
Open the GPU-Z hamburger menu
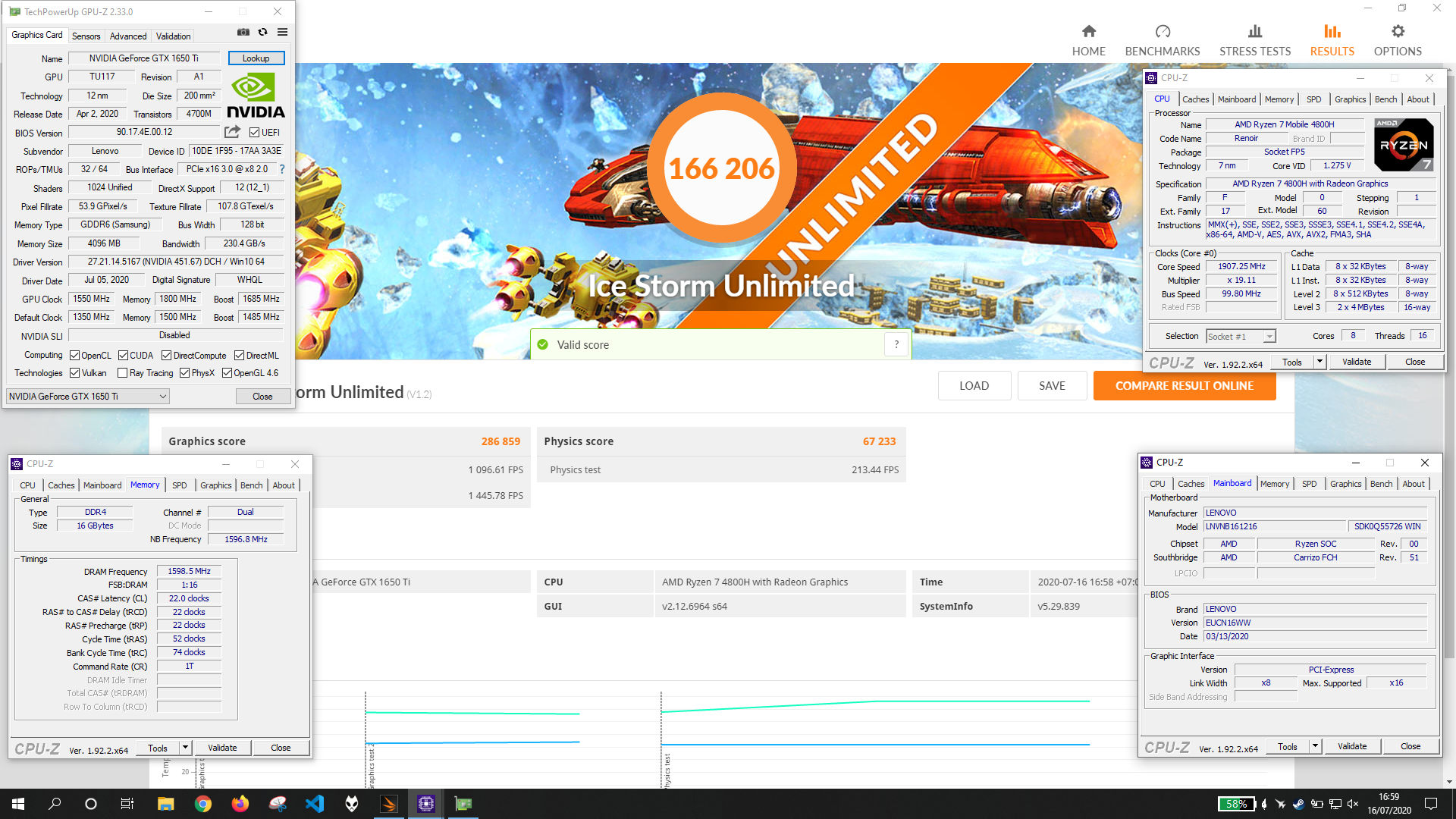click(x=282, y=33)
